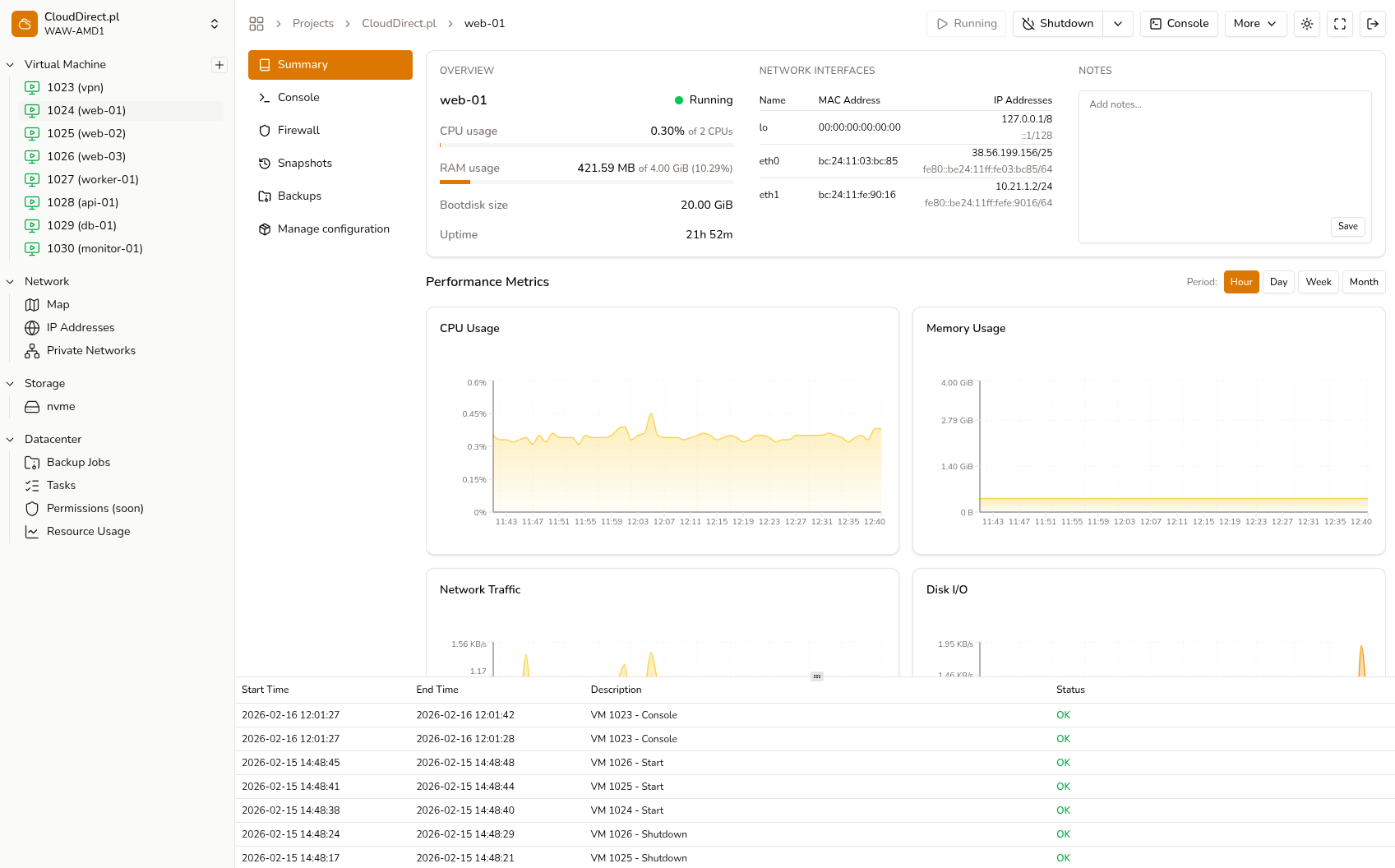Image resolution: width=1395 pixels, height=868 pixels.
Task: Open the nvme storage view
Action: click(x=60, y=406)
